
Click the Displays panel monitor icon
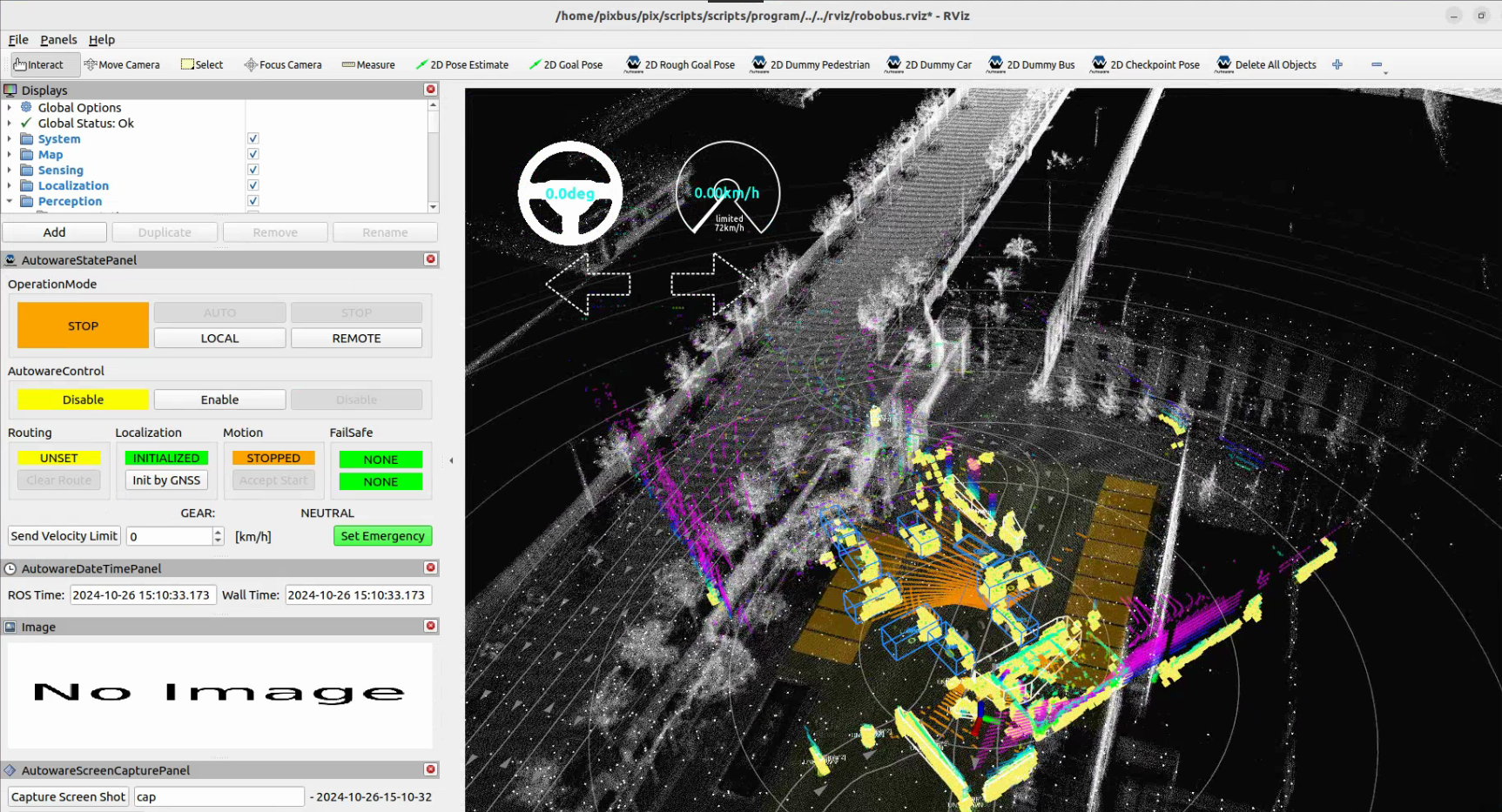[x=10, y=90]
